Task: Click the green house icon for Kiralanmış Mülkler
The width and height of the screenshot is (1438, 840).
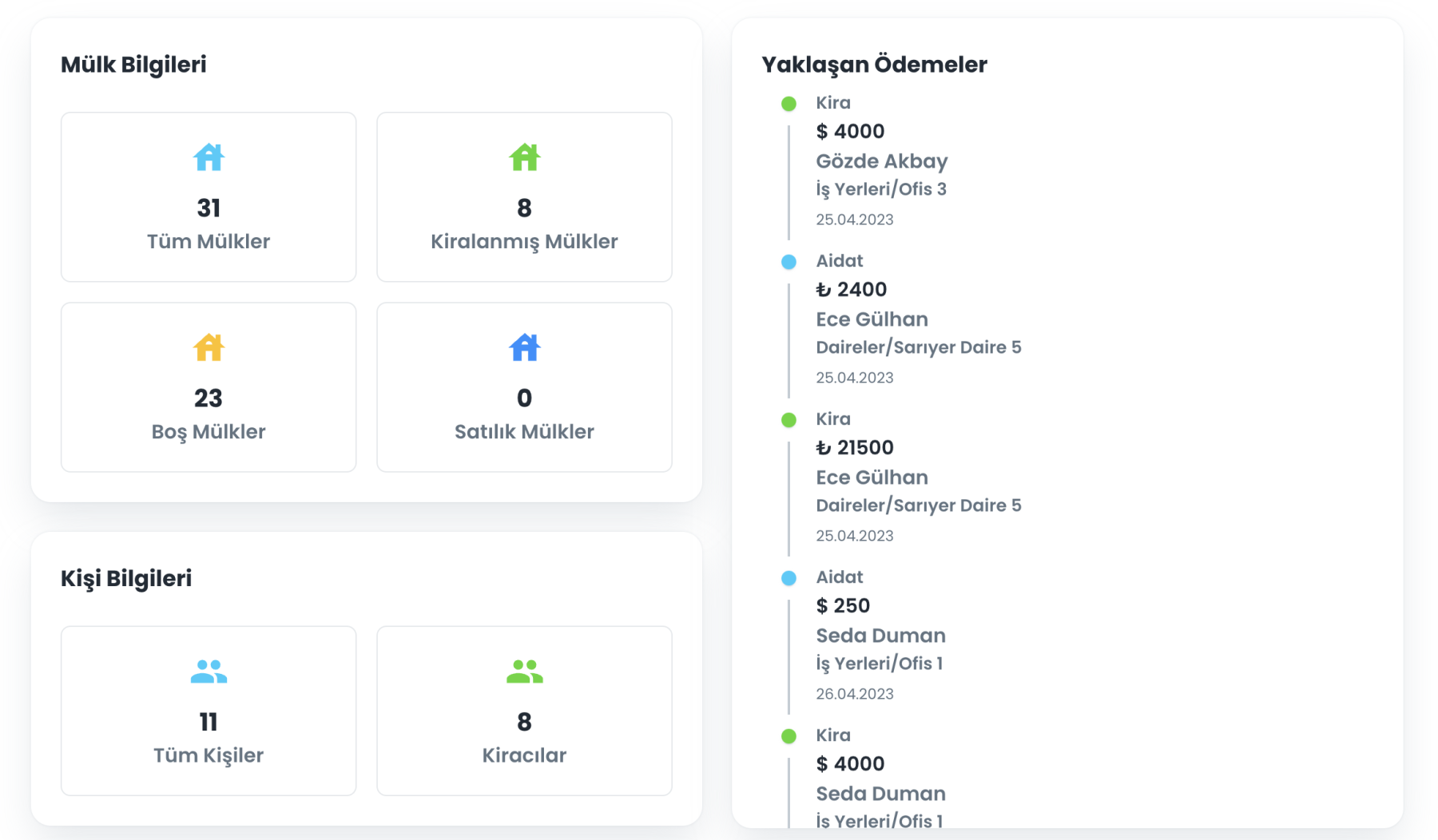Action: 524,157
